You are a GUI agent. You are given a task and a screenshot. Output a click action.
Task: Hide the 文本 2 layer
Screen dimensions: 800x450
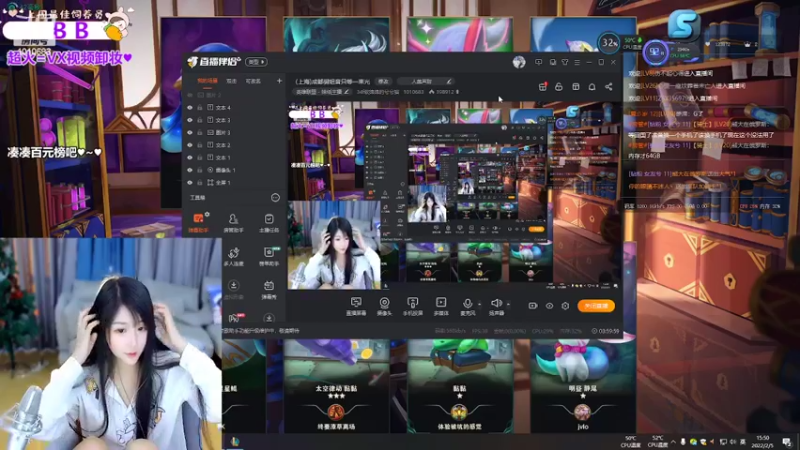click(x=190, y=145)
